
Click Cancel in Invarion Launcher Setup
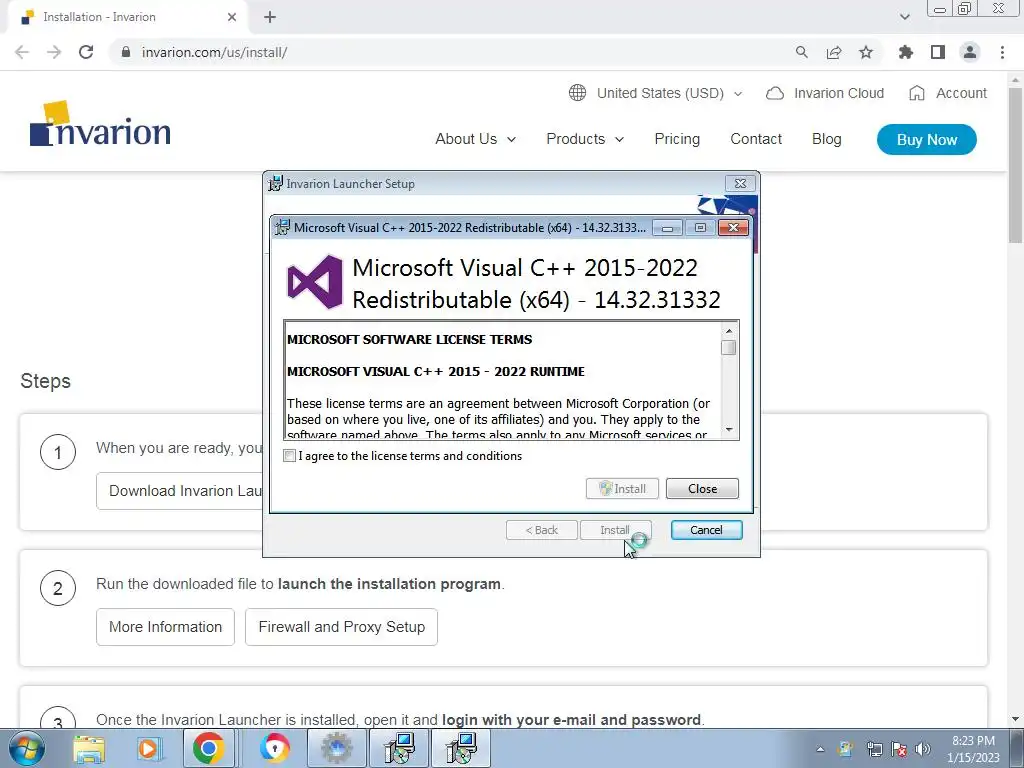[x=706, y=530]
